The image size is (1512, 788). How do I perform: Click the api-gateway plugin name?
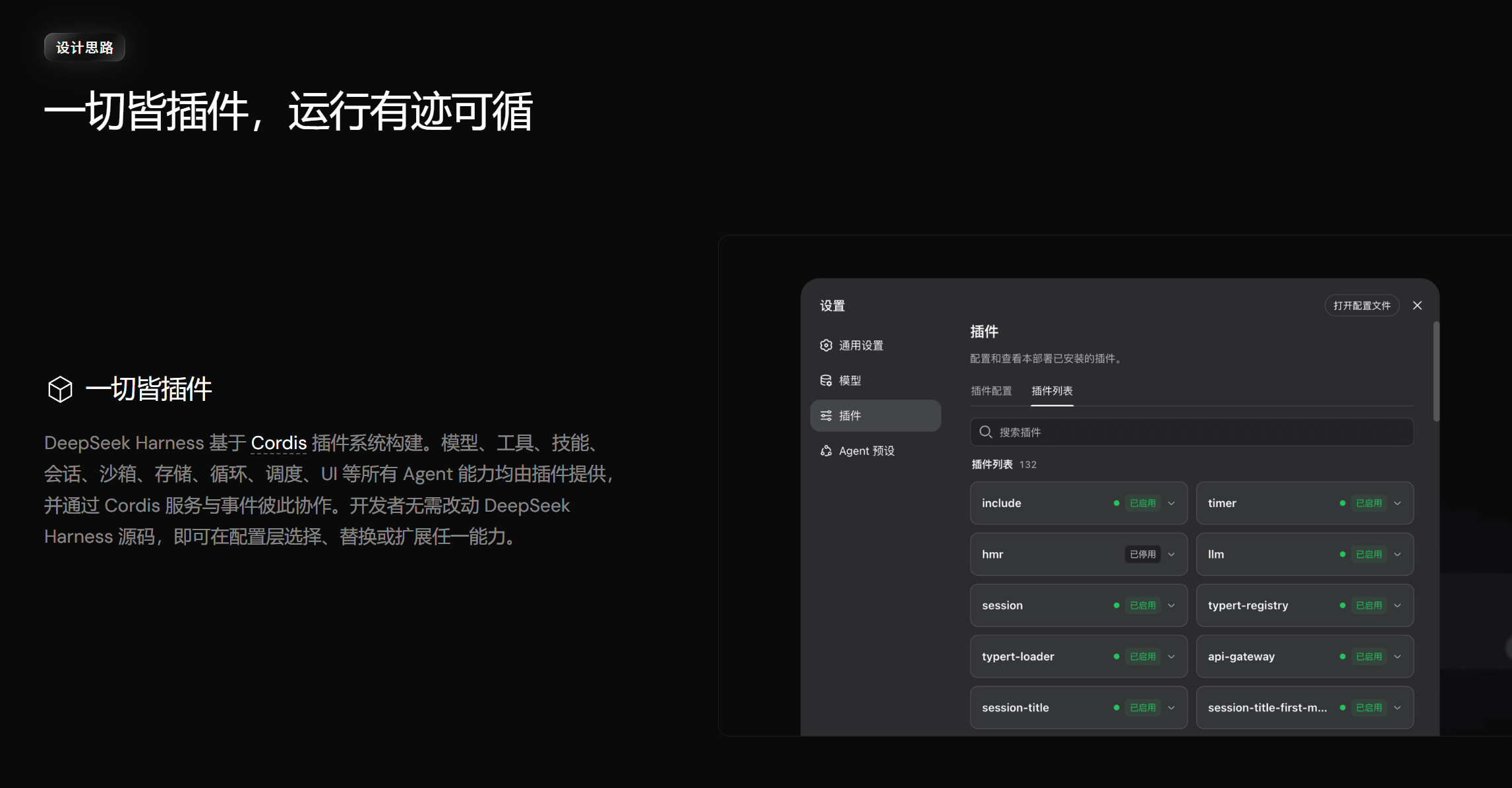[1241, 657]
